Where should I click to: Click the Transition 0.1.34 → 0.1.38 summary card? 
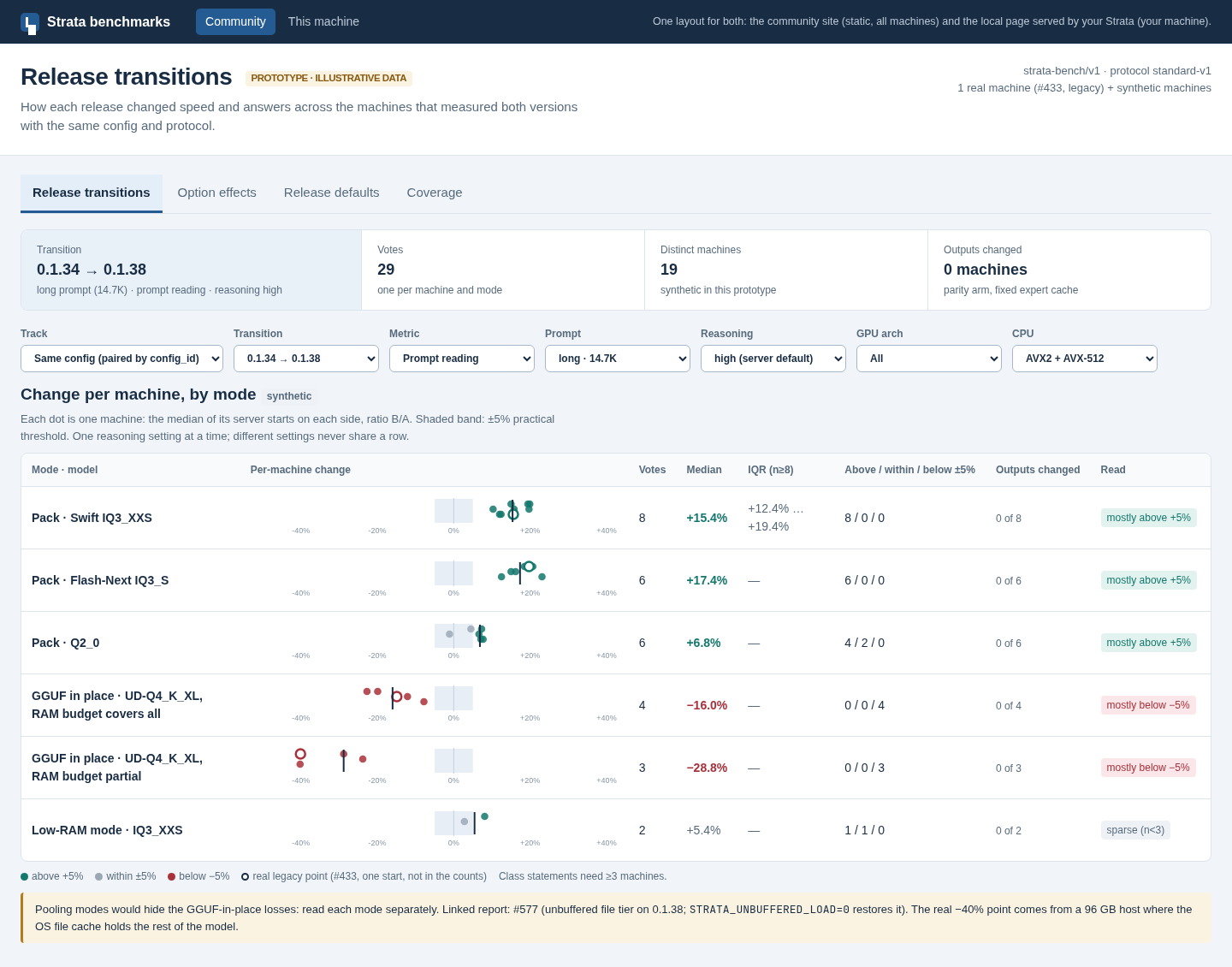pos(192,270)
